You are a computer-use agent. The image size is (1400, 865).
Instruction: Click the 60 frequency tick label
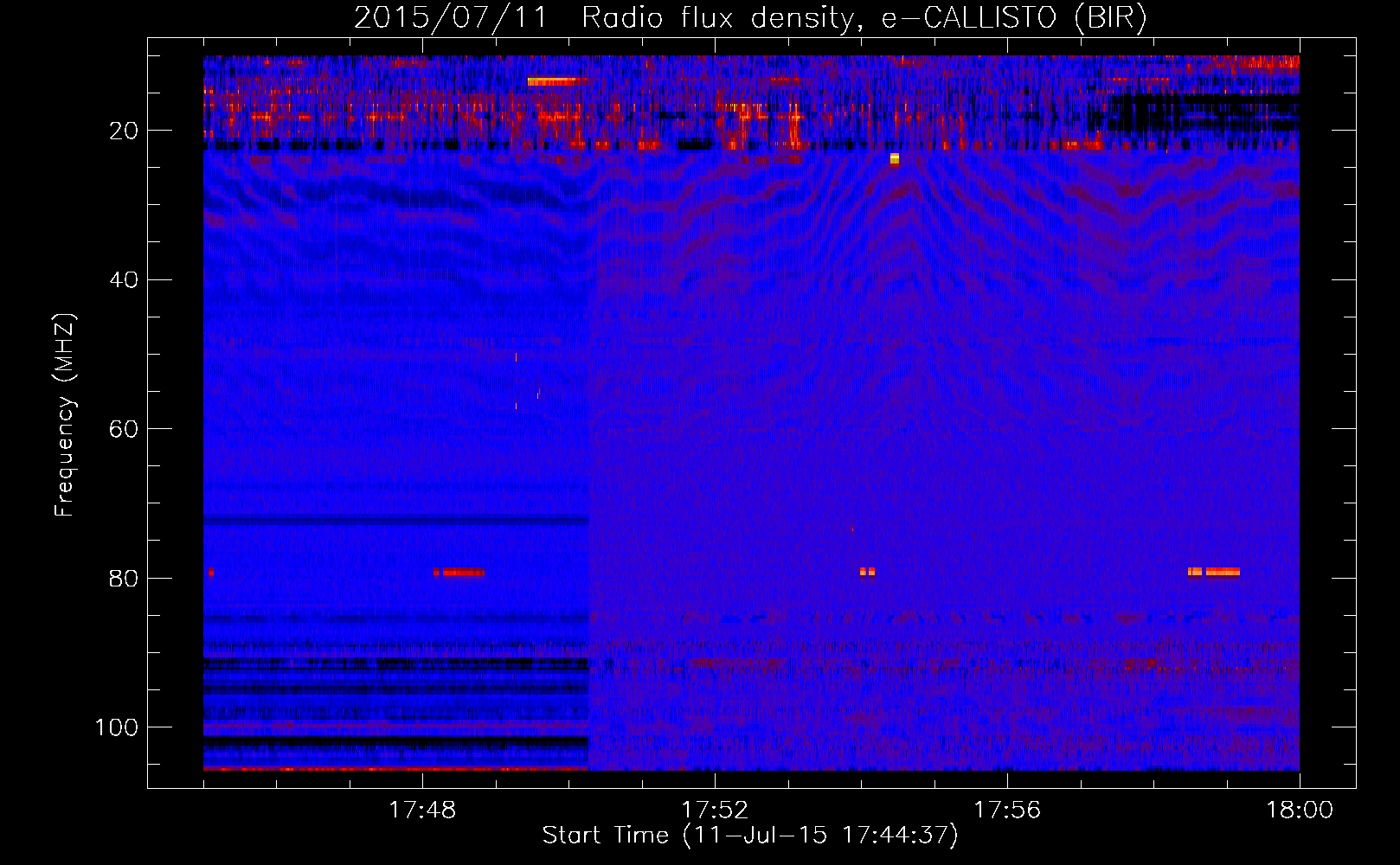124,429
